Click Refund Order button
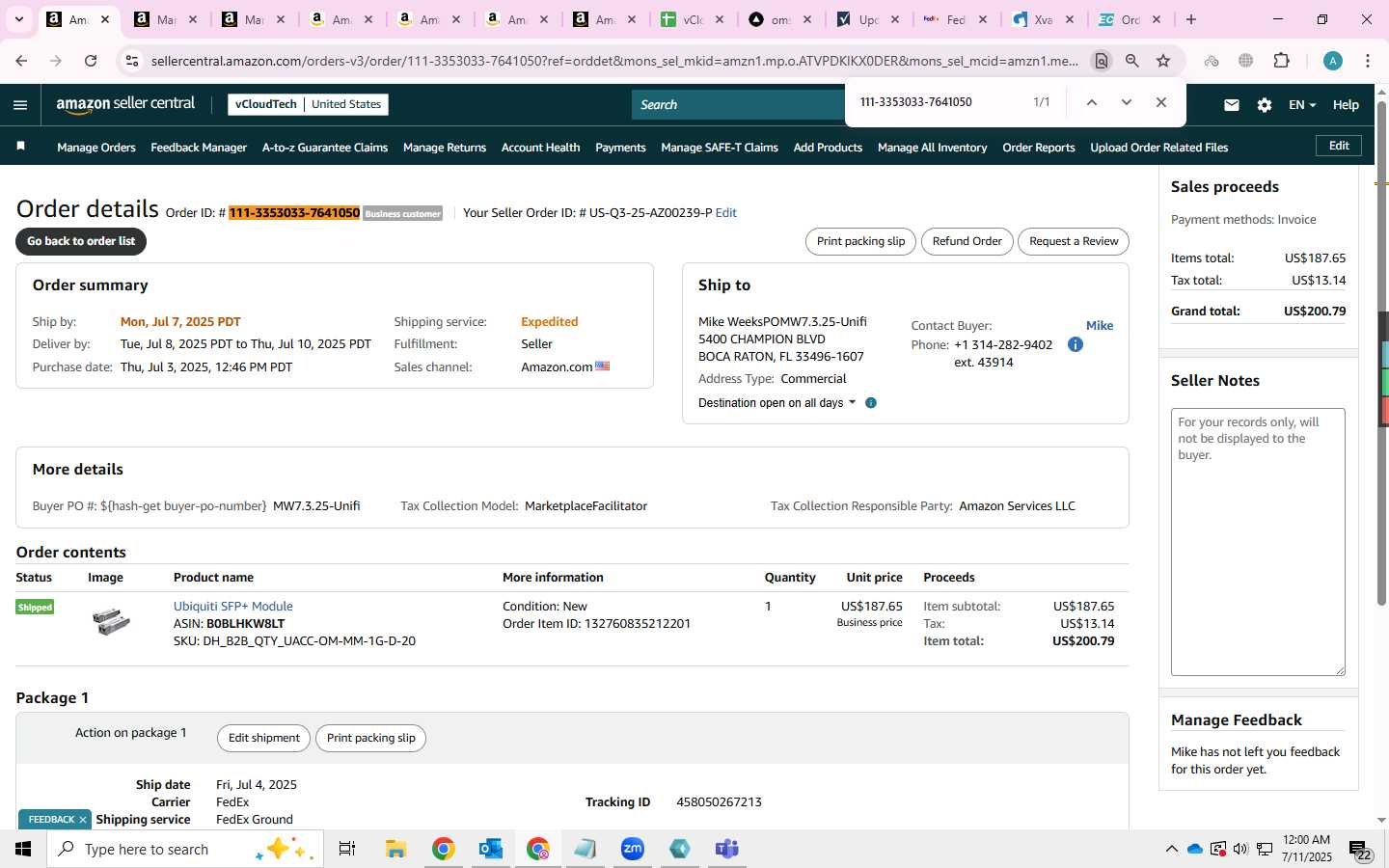Viewport: 1389px width, 868px height. click(967, 241)
